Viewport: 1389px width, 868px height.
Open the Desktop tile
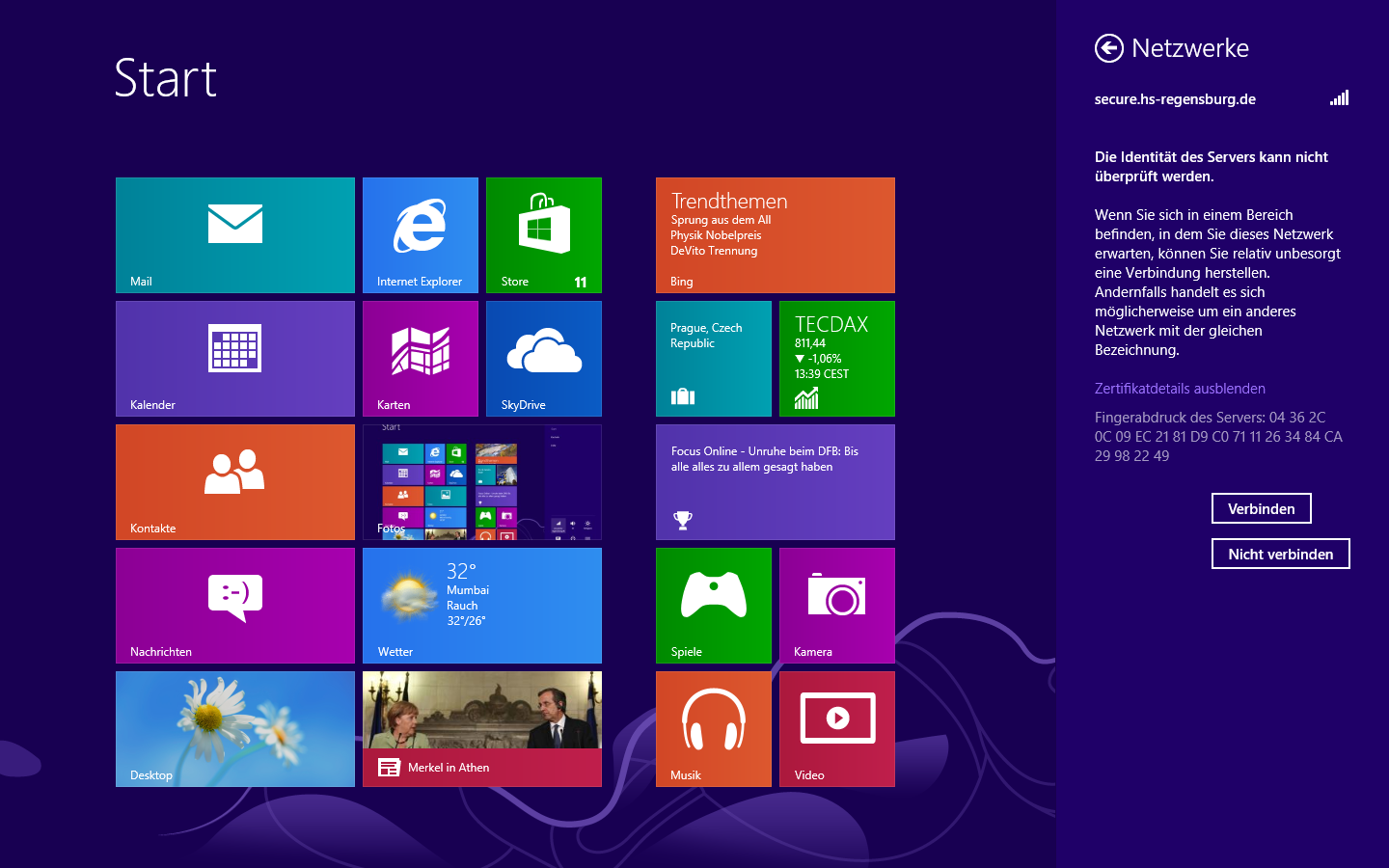[x=235, y=729]
